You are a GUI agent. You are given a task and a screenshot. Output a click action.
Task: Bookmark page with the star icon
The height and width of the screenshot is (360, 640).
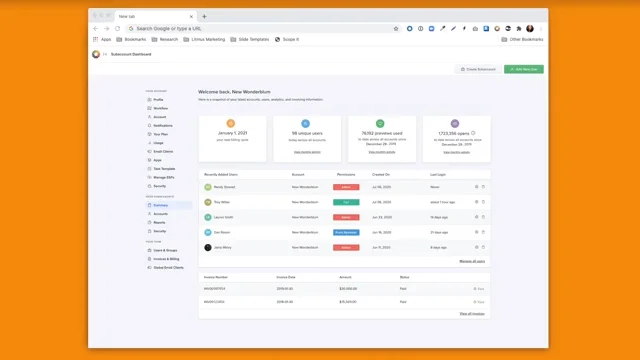396,29
